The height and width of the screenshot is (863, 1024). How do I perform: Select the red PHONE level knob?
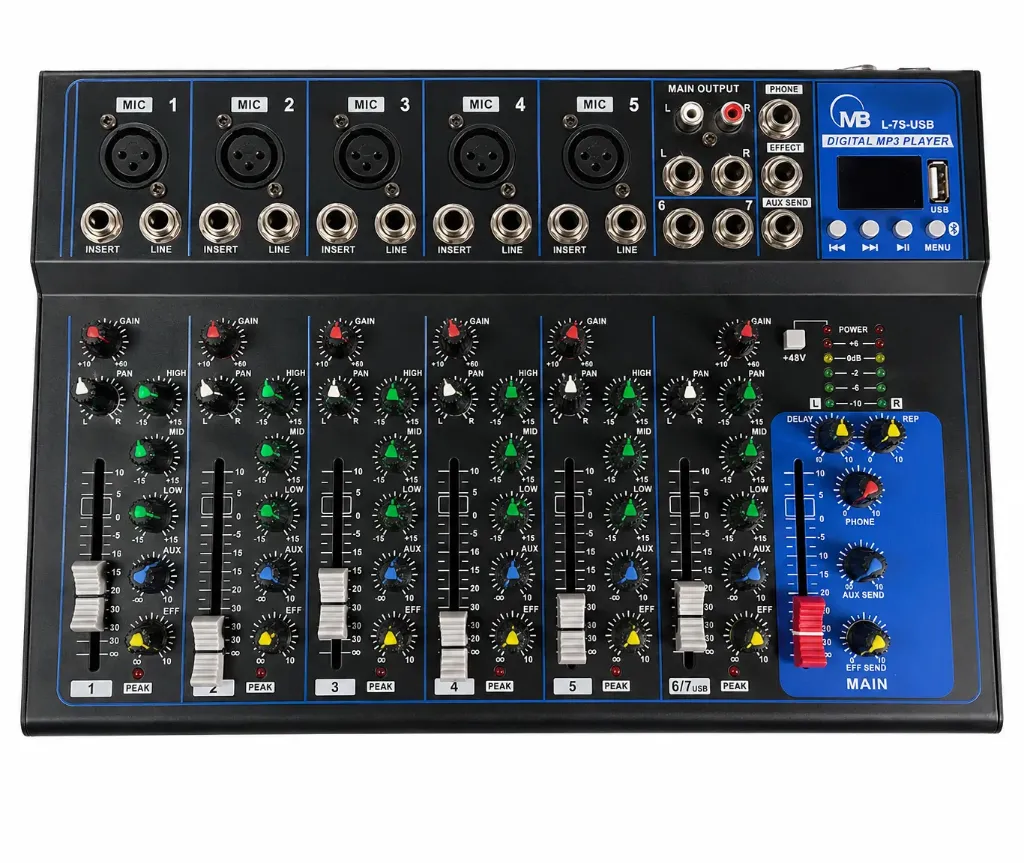click(861, 492)
